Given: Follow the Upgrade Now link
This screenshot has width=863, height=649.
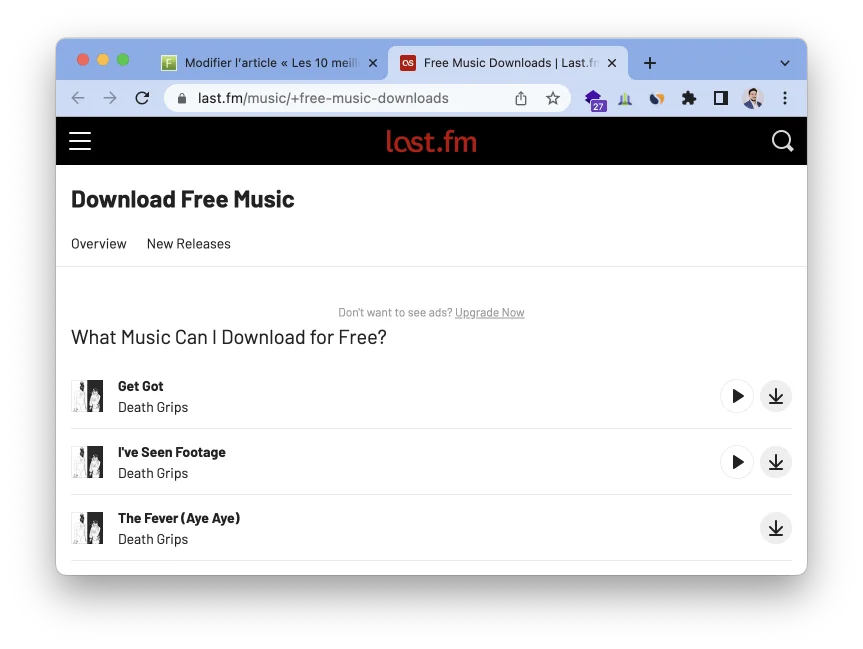Looking at the screenshot, I should click(x=489, y=313).
